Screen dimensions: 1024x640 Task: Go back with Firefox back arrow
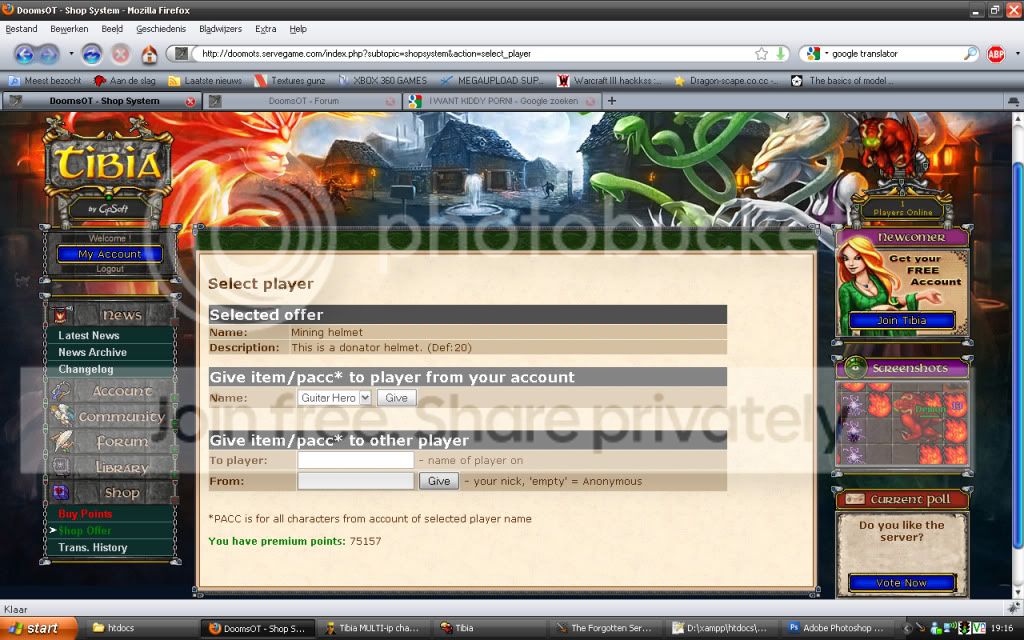click(24, 54)
